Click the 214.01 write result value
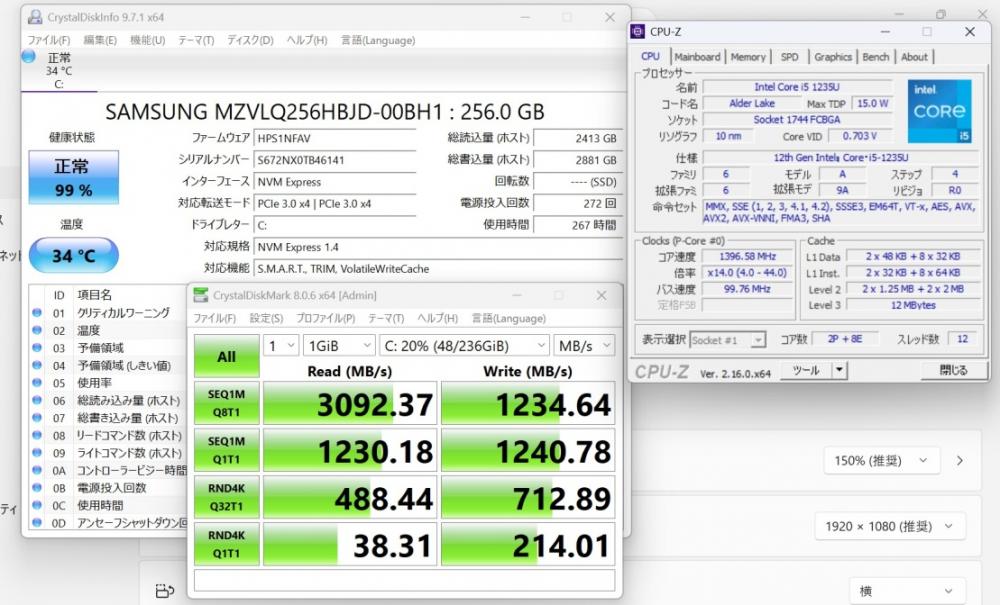The height and width of the screenshot is (605, 1000). click(528, 544)
